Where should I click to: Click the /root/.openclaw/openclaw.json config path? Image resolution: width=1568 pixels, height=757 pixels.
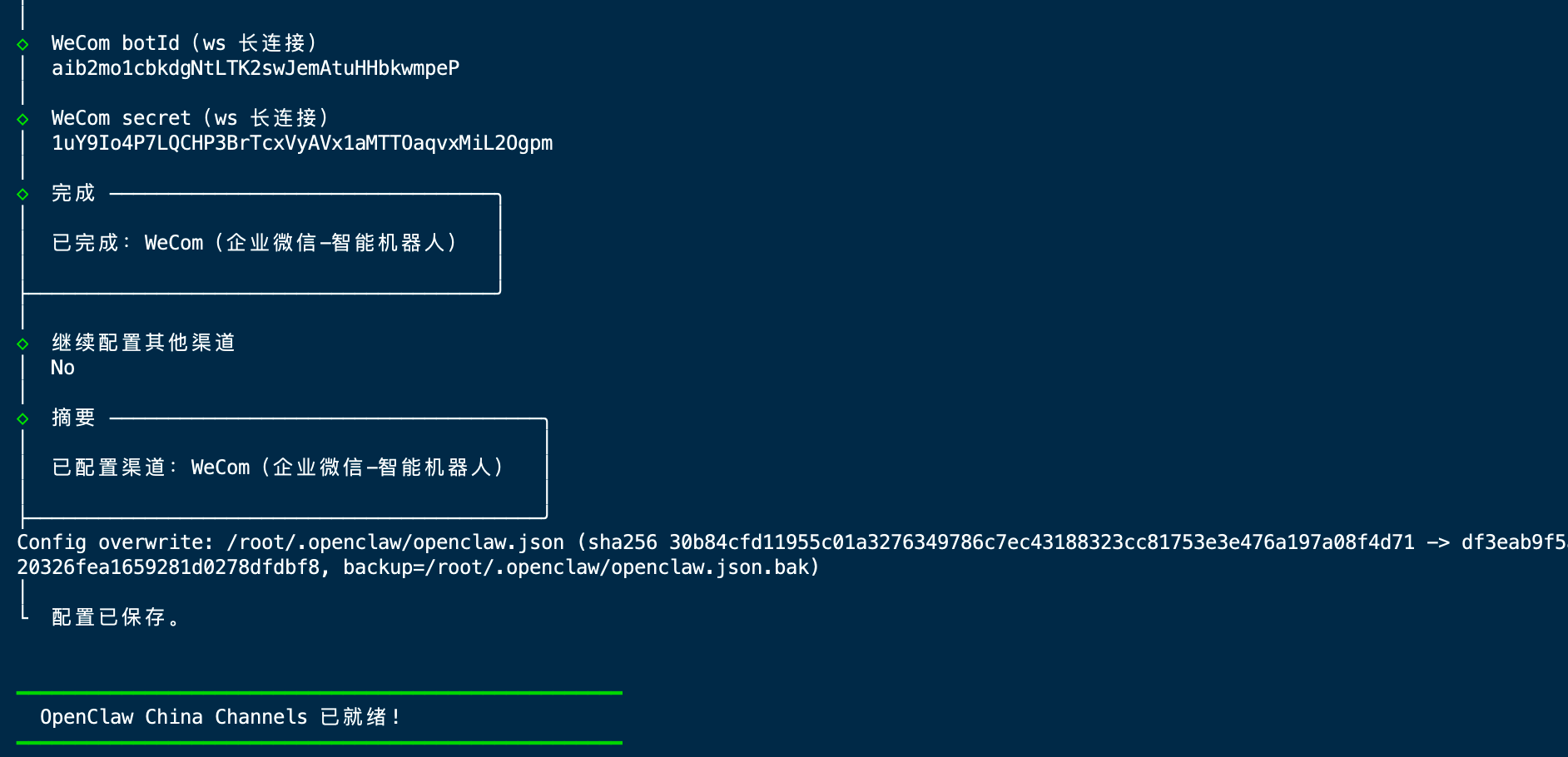395,542
